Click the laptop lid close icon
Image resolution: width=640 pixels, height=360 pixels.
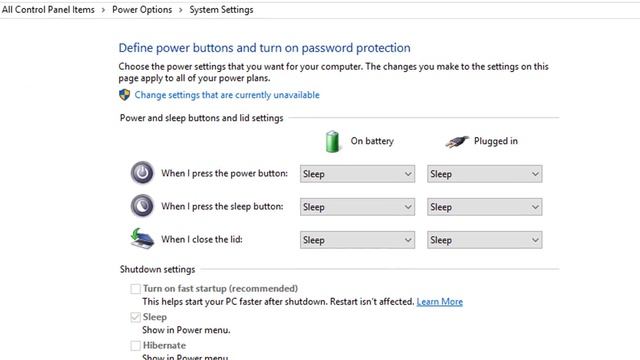pyautogui.click(x=142, y=238)
